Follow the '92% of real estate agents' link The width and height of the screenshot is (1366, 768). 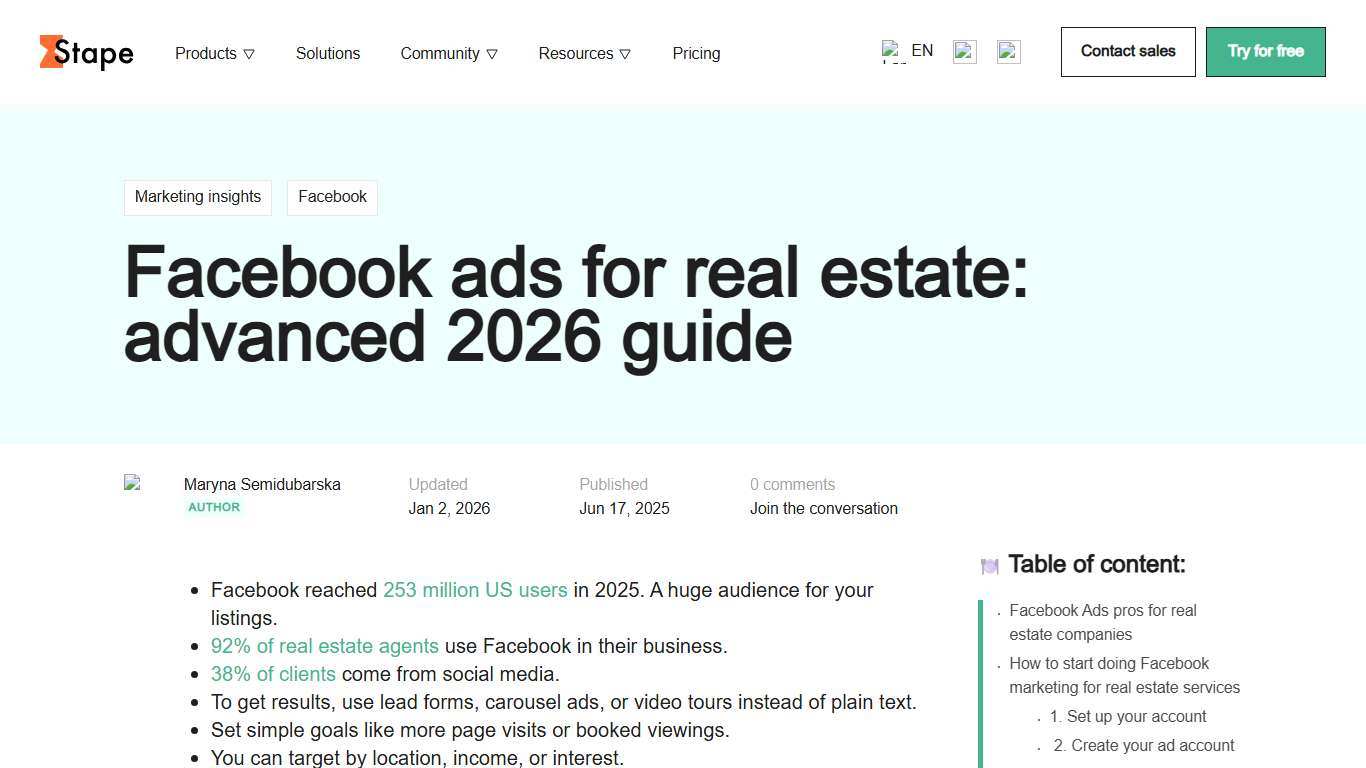click(324, 646)
